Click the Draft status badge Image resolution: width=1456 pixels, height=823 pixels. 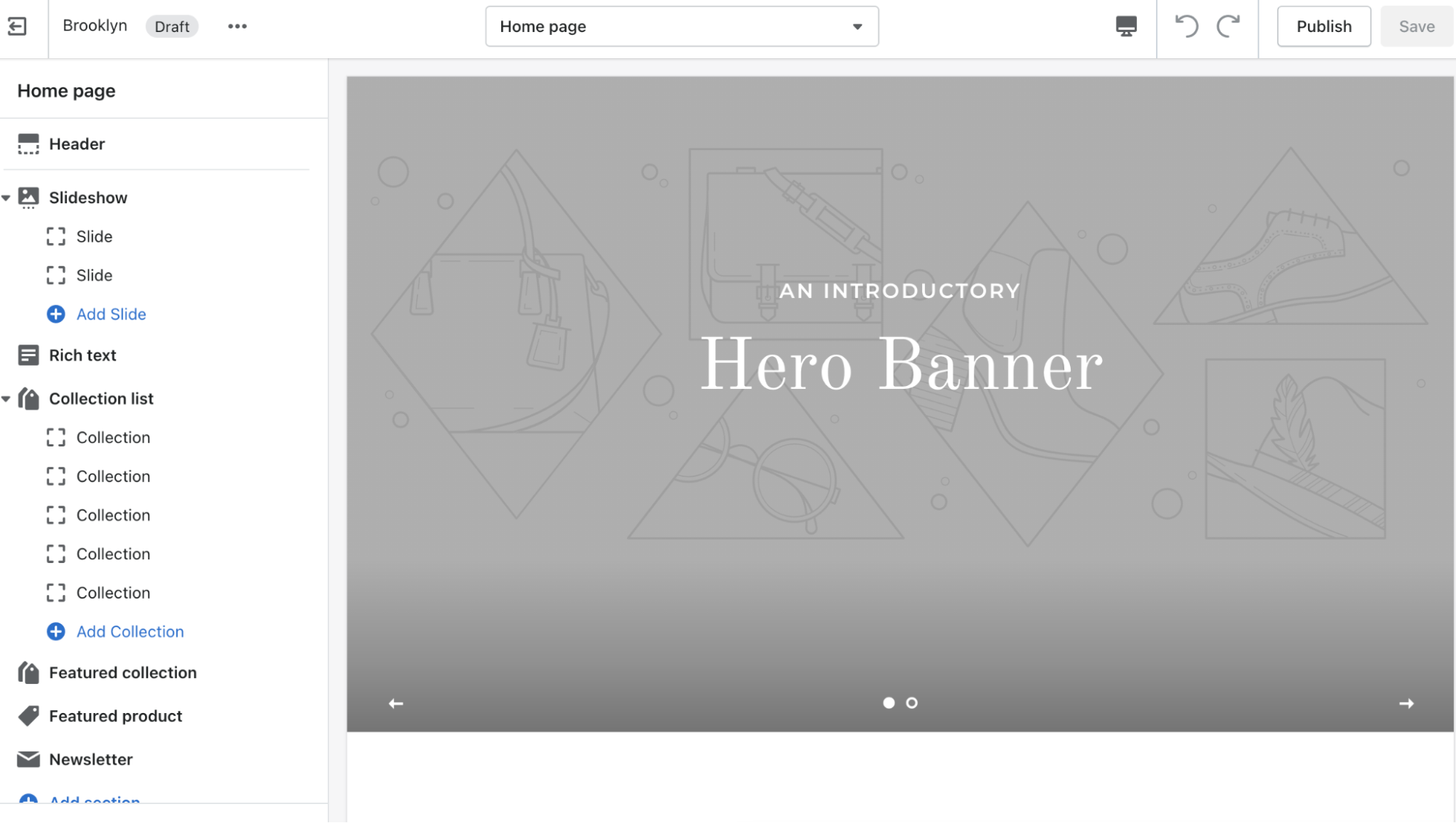(x=171, y=26)
